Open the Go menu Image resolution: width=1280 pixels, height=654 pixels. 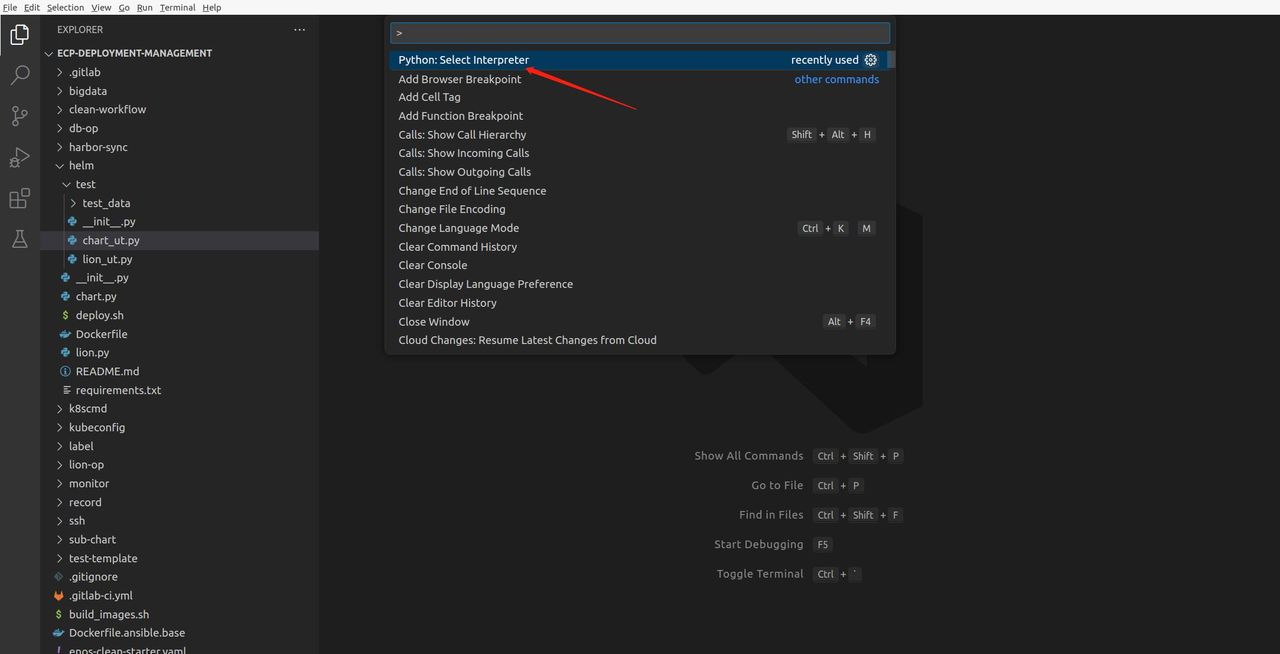coord(124,7)
